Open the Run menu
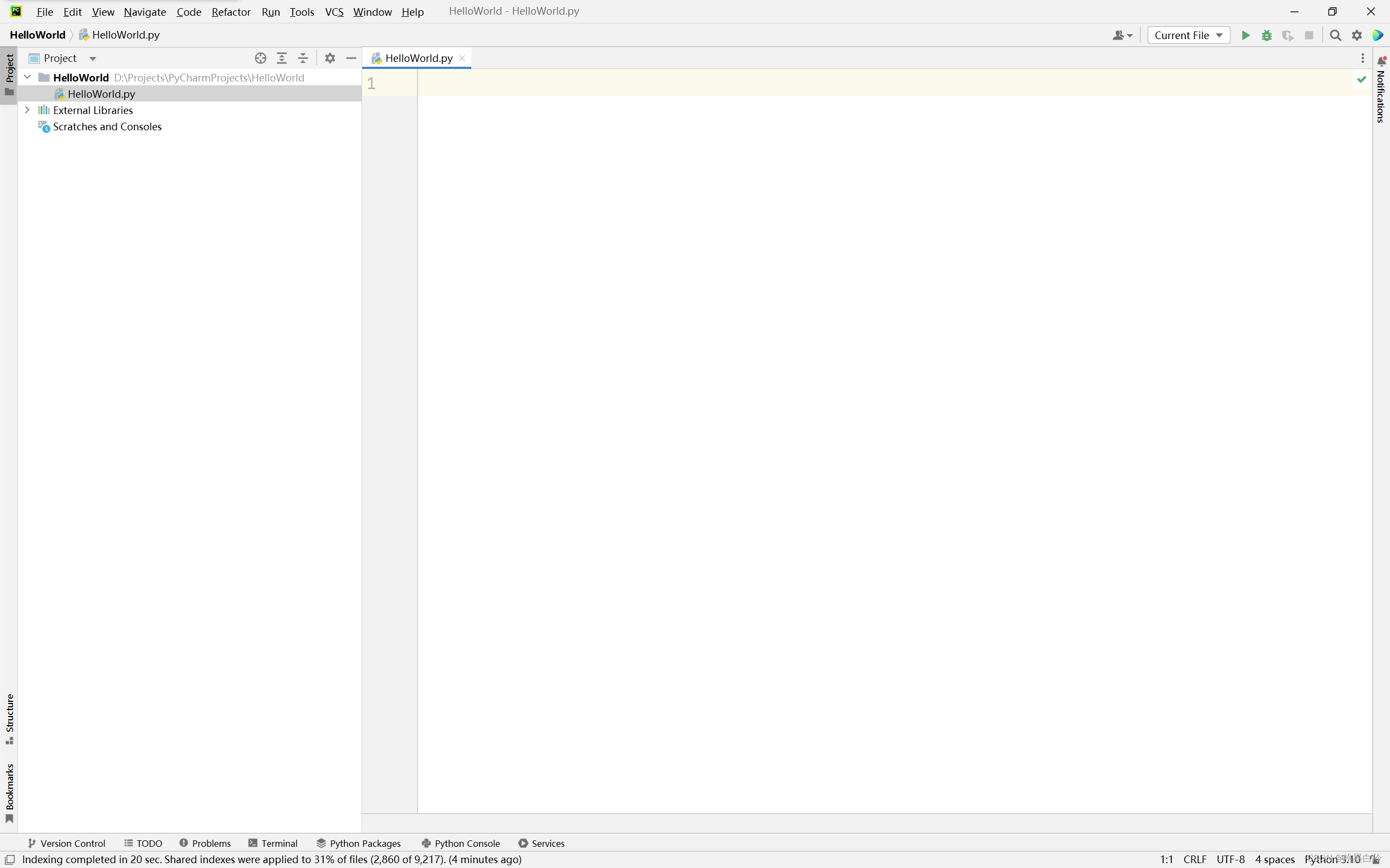This screenshot has height=868, width=1390. click(270, 11)
